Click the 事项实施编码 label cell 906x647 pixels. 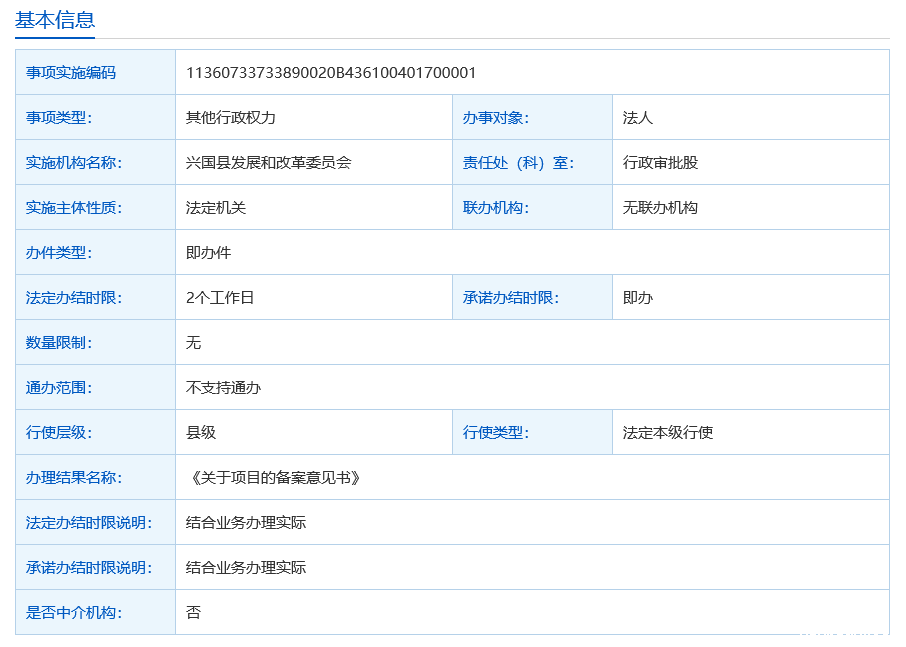click(71, 73)
